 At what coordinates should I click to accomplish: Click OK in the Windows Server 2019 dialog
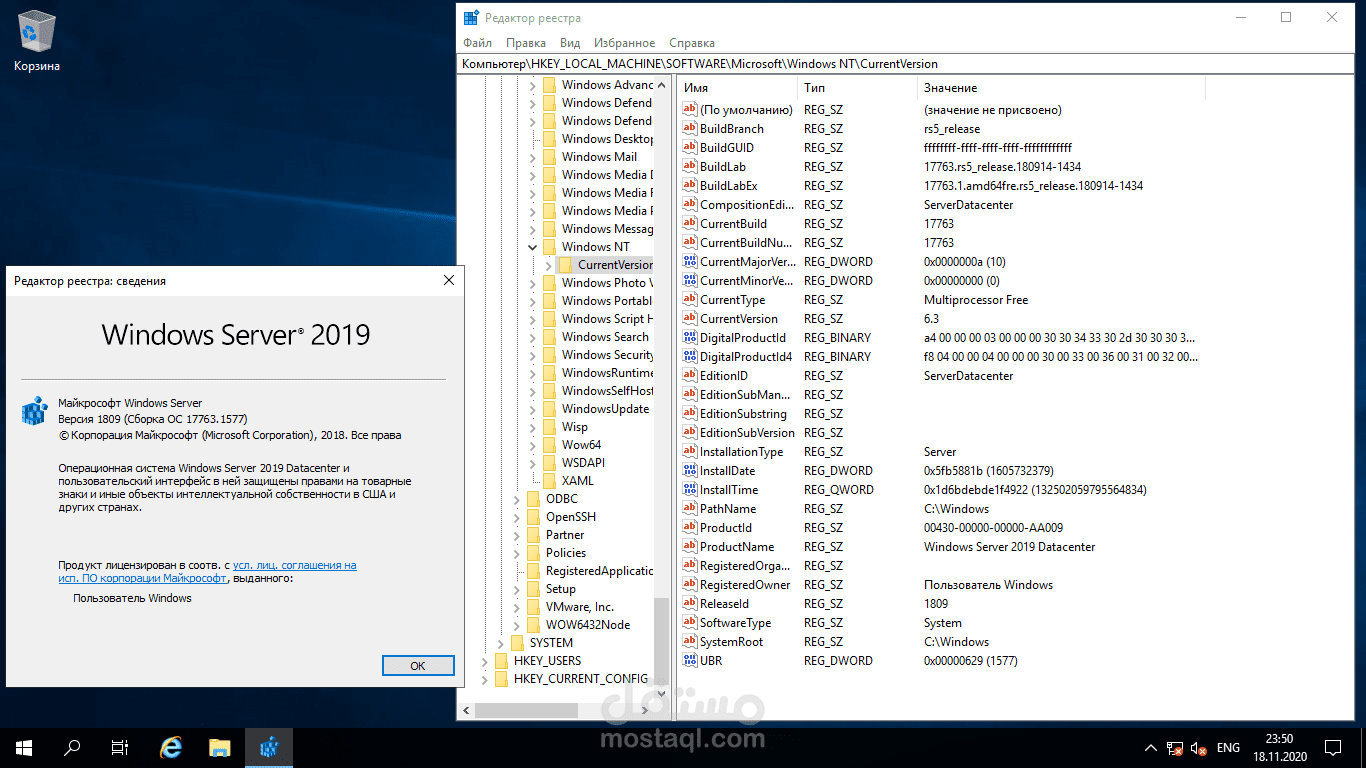coord(418,665)
